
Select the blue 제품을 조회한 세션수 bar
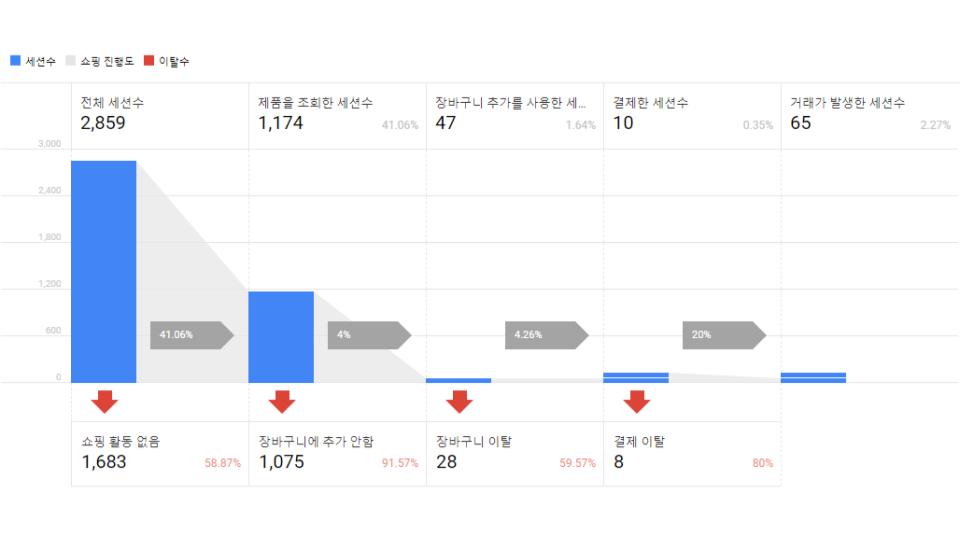(x=281, y=337)
